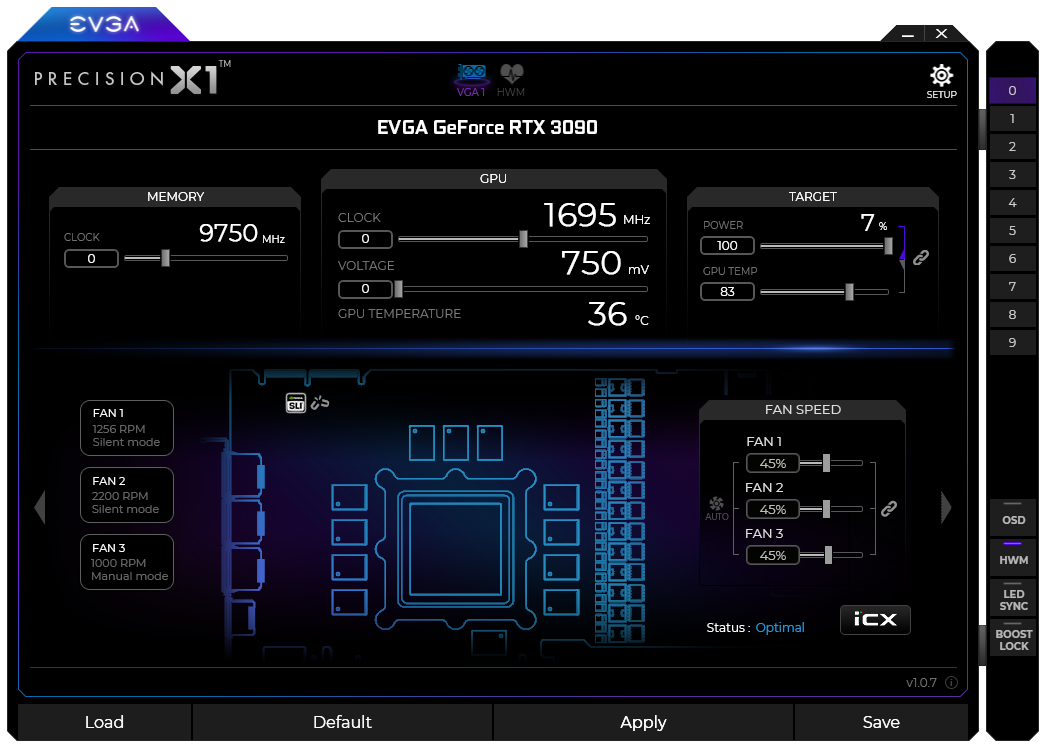Click the memory clock slider
1045x747 pixels.
click(206, 258)
